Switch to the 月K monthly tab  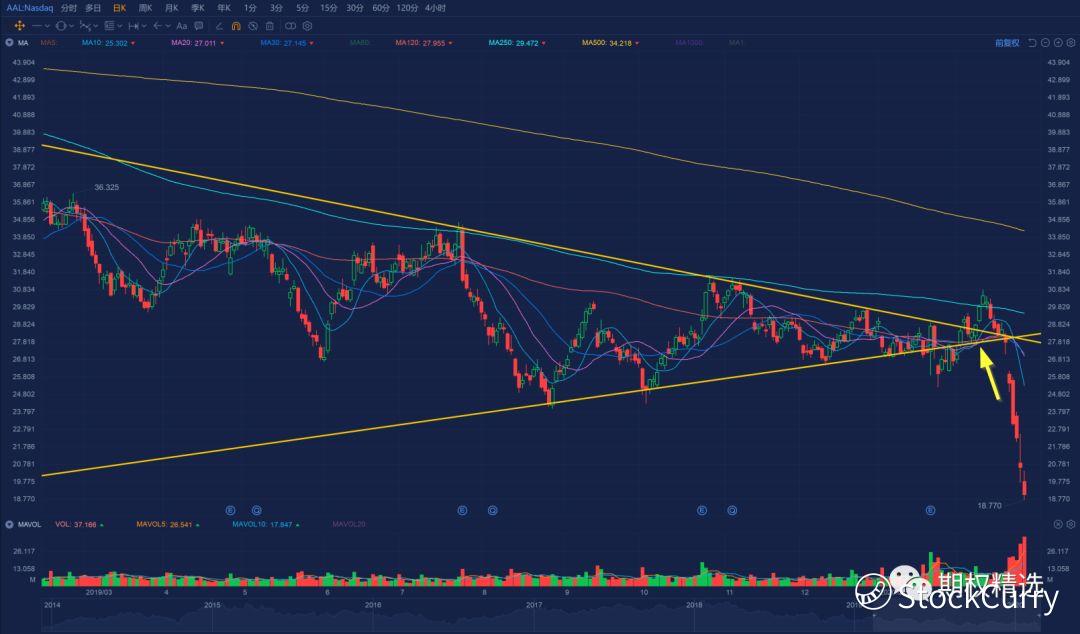coord(172,8)
